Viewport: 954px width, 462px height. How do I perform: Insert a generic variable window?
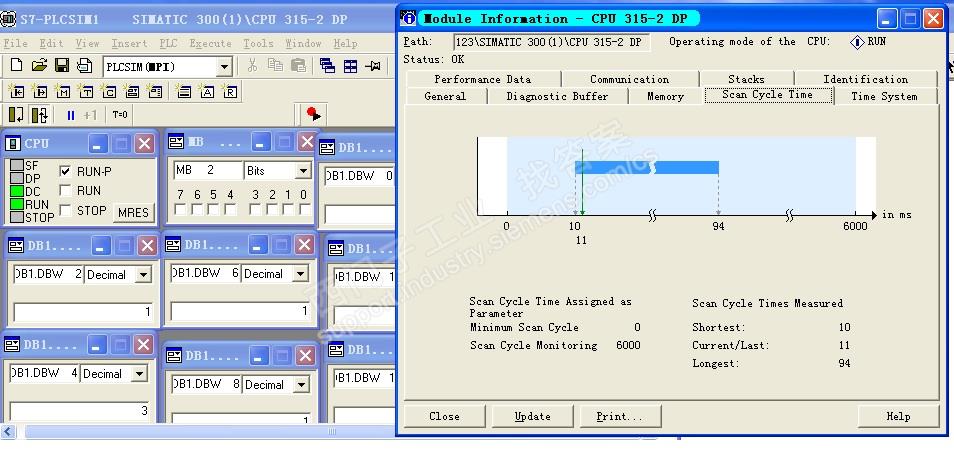point(131,91)
